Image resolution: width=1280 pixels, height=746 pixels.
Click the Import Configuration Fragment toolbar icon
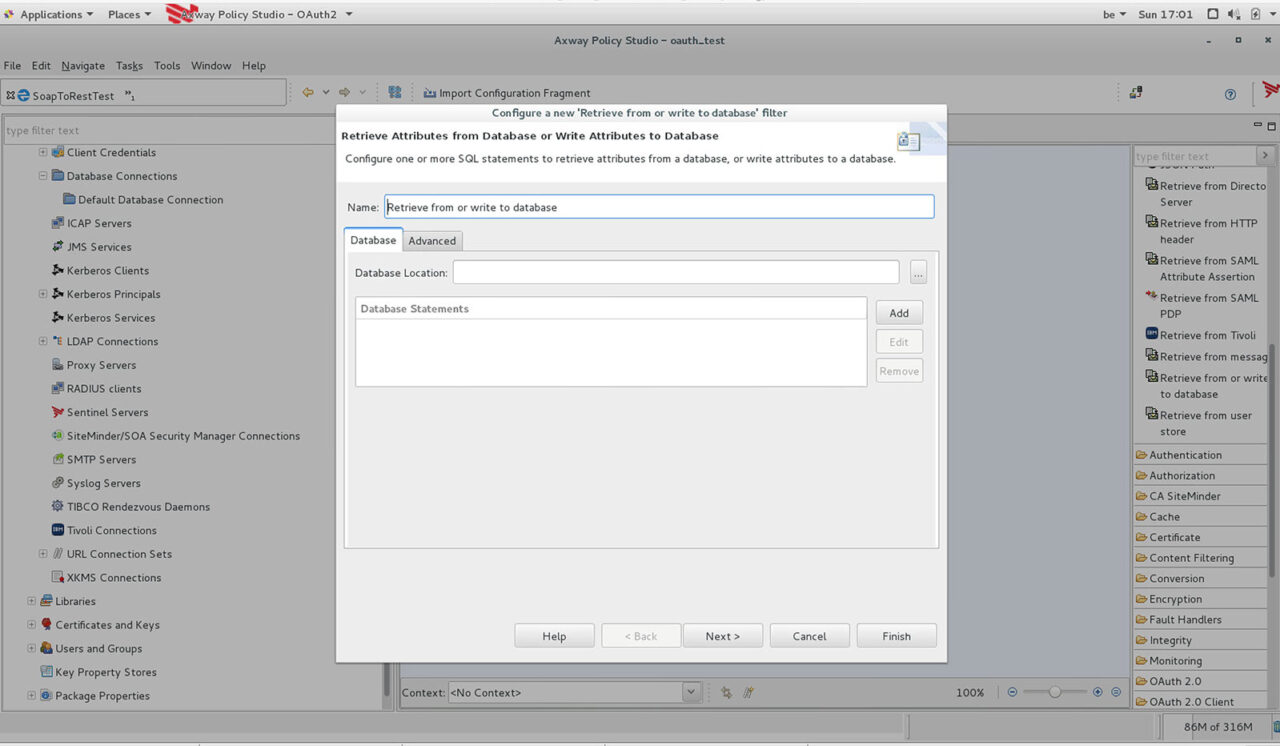click(429, 93)
